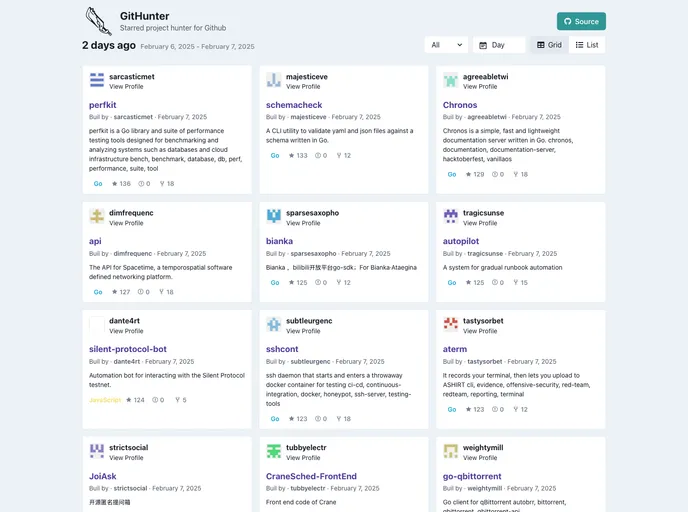Open the Source GitHub button

[x=581, y=21]
